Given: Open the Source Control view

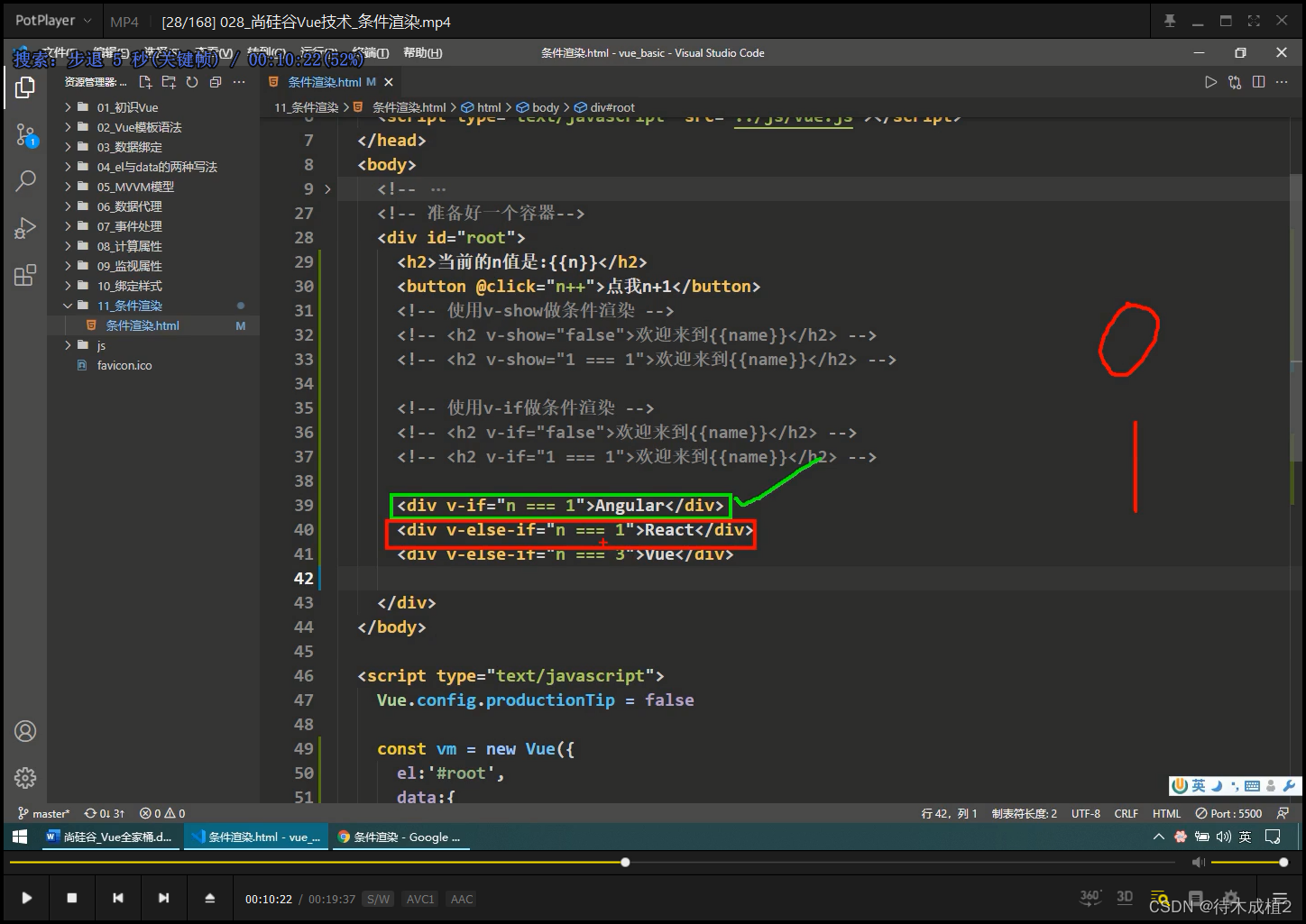Looking at the screenshot, I should click(25, 135).
